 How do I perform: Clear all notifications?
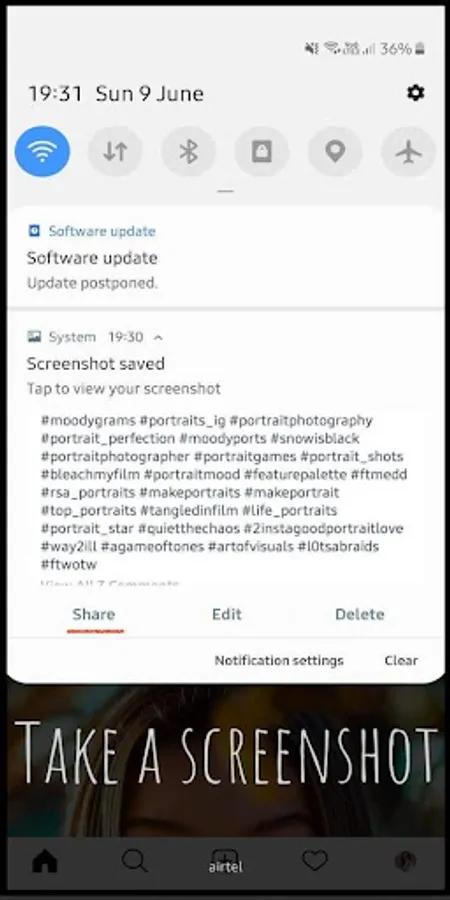click(401, 661)
